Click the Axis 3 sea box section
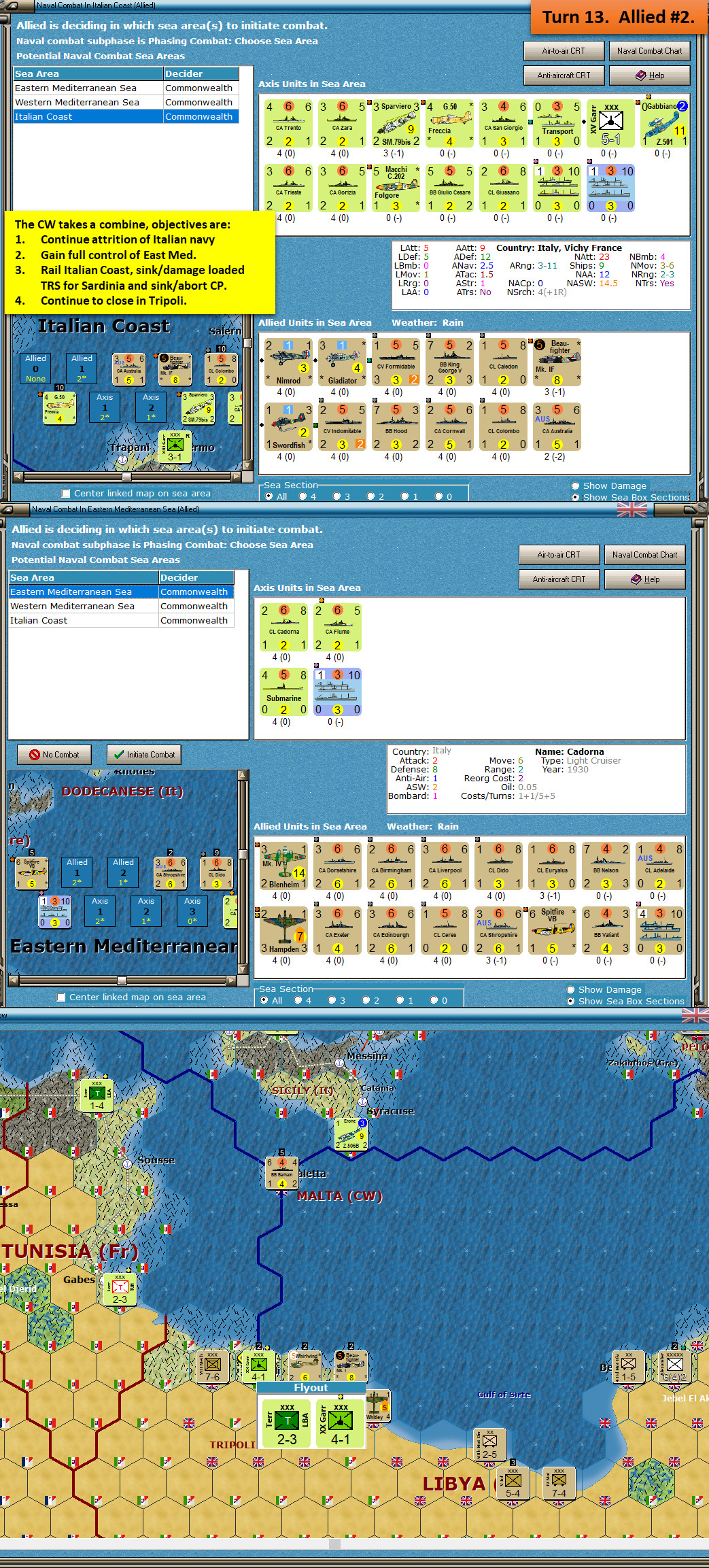The height and width of the screenshot is (1568, 709). [192, 910]
